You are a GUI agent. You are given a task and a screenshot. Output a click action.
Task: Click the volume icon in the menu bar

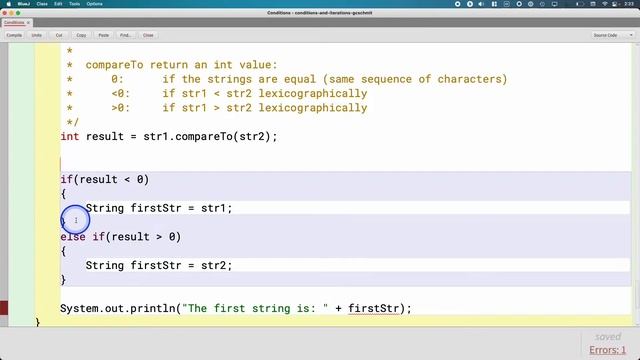[x=482, y=4]
